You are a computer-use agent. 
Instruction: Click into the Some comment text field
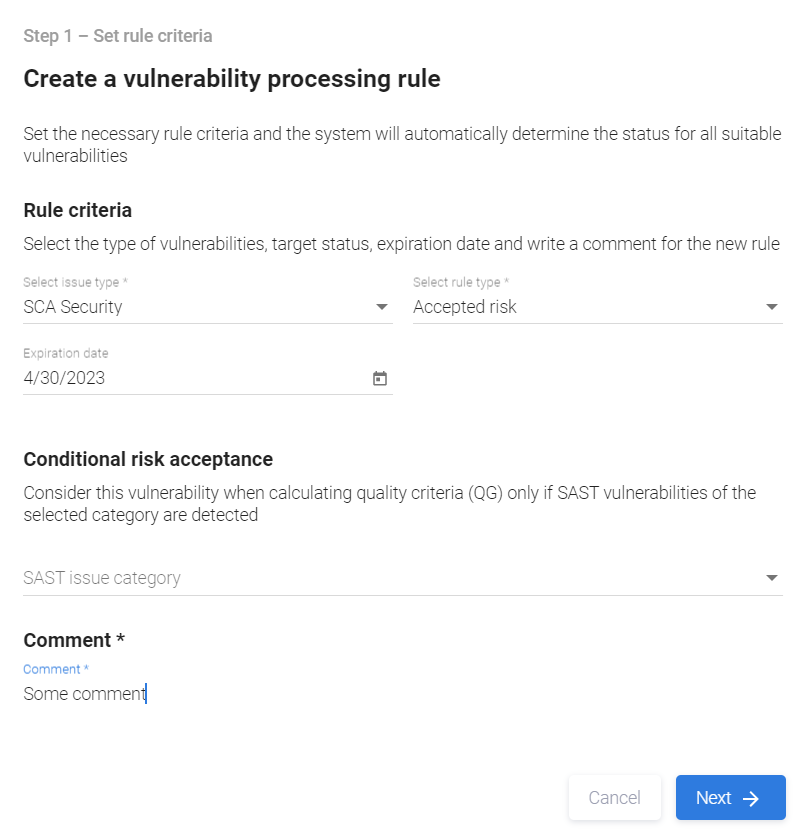tap(300, 693)
